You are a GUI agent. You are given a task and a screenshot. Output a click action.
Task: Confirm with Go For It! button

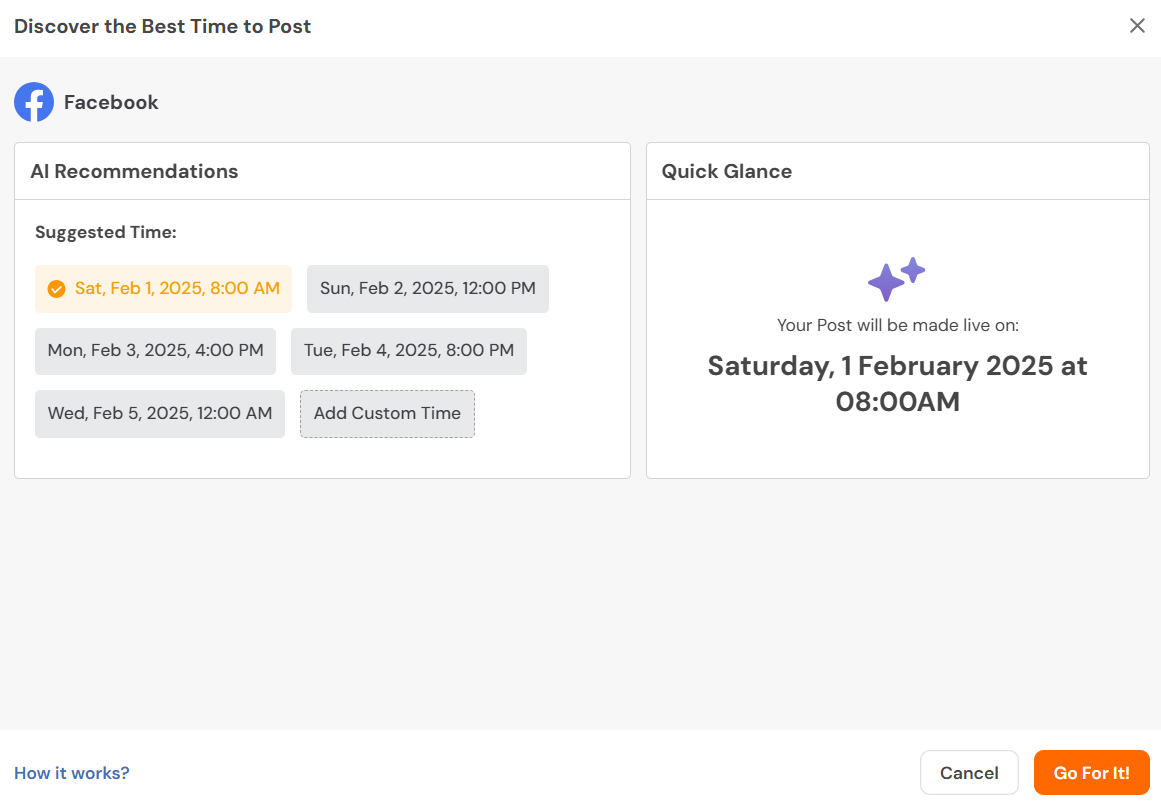coord(1091,773)
